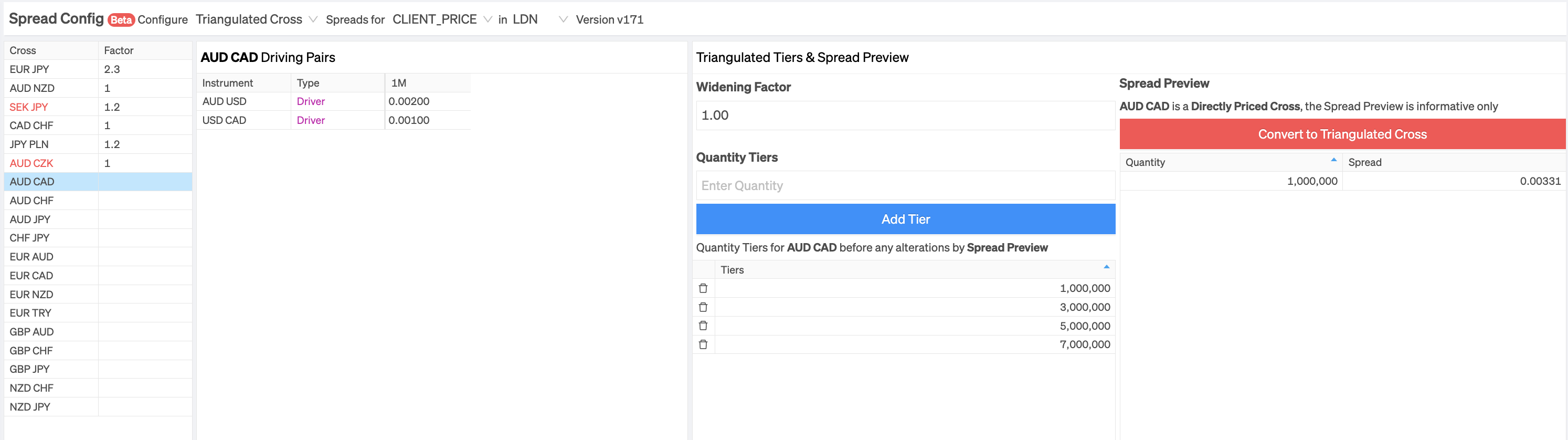1568x440 pixels.
Task: Remove the 7,000,000 tier with trash icon
Action: pos(703,344)
